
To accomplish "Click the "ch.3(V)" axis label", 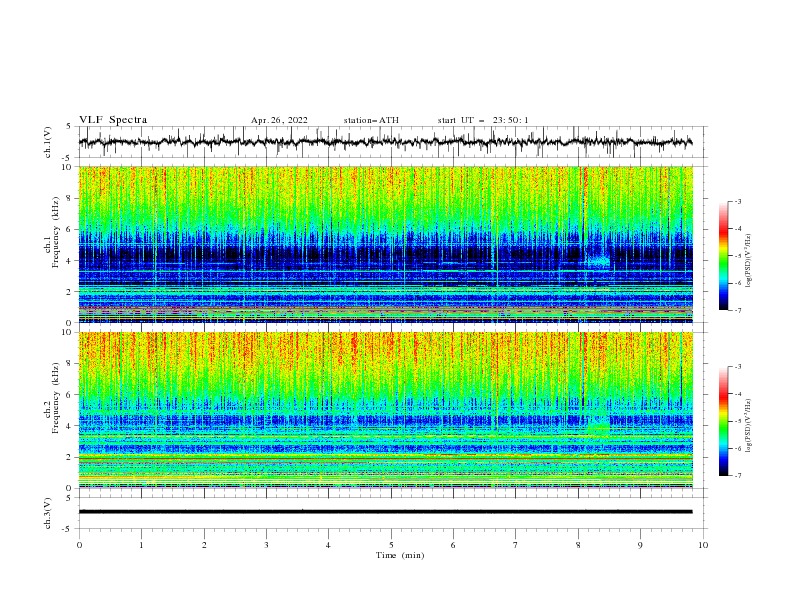I will pos(48,513).
